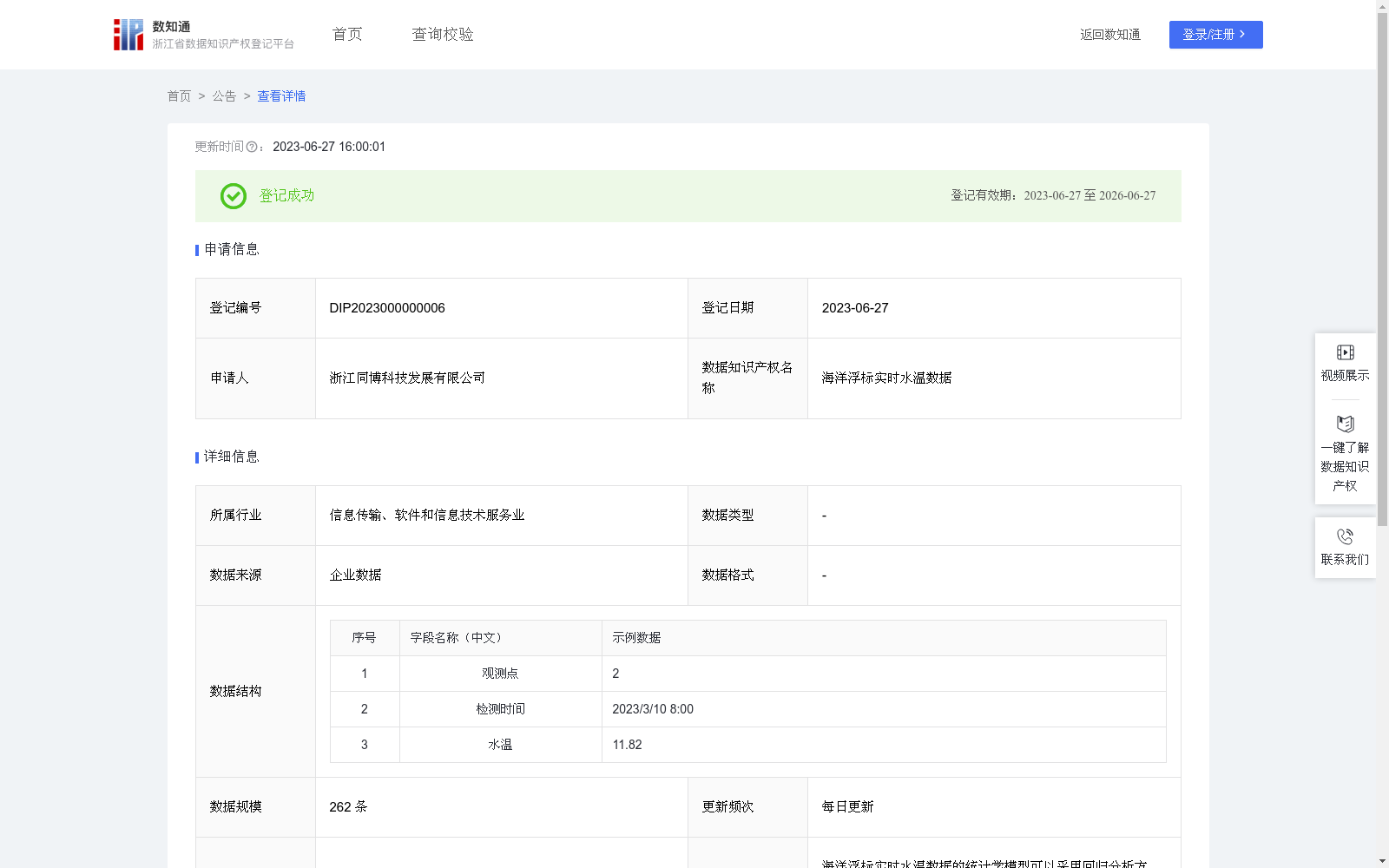This screenshot has width=1389, height=868.
Task: Open the 查询校验 navigation tab
Action: pos(443,35)
